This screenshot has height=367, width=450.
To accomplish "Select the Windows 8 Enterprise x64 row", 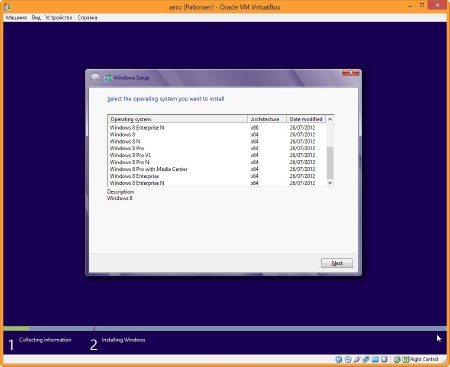I will (217, 176).
